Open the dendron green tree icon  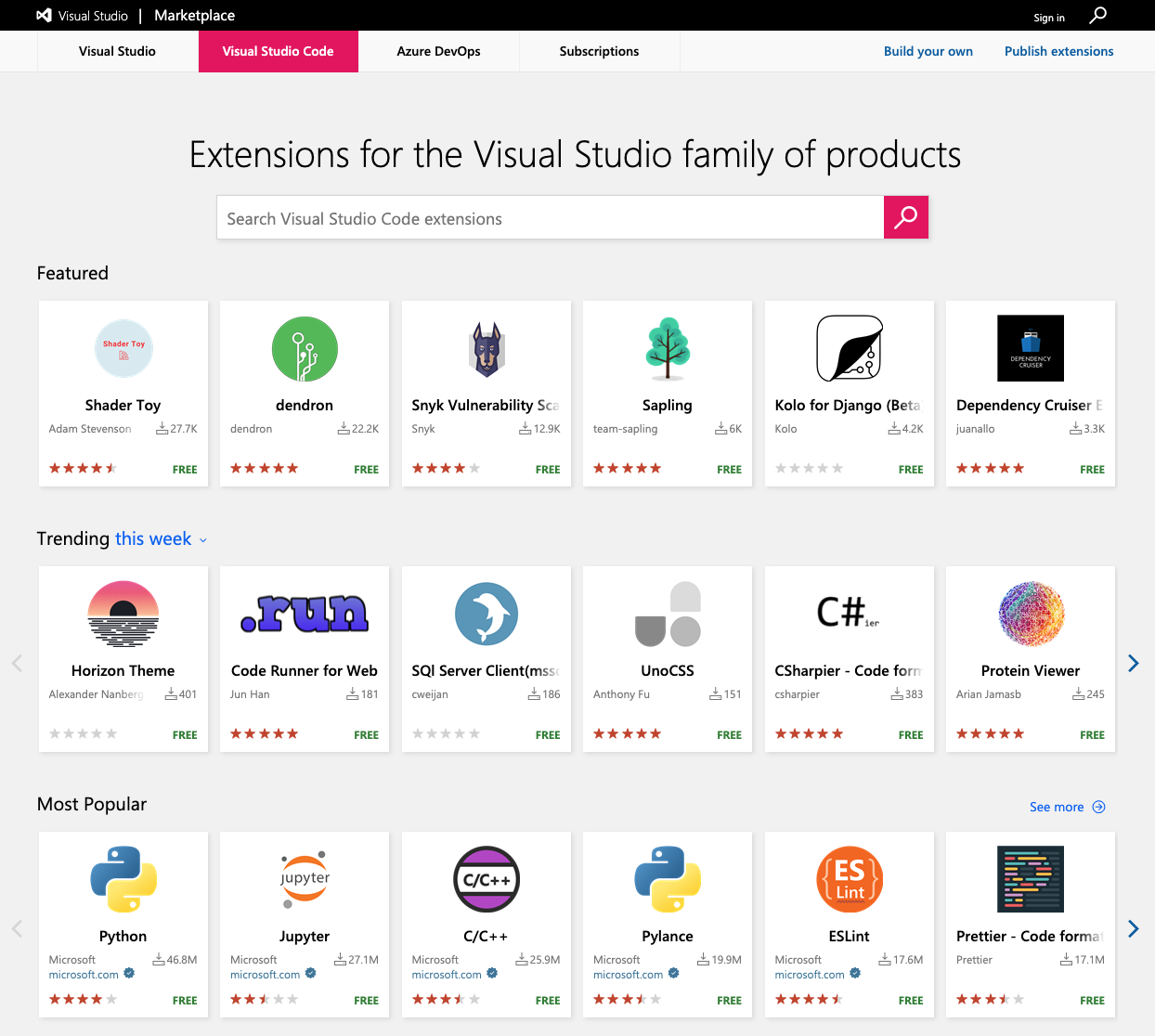point(305,349)
